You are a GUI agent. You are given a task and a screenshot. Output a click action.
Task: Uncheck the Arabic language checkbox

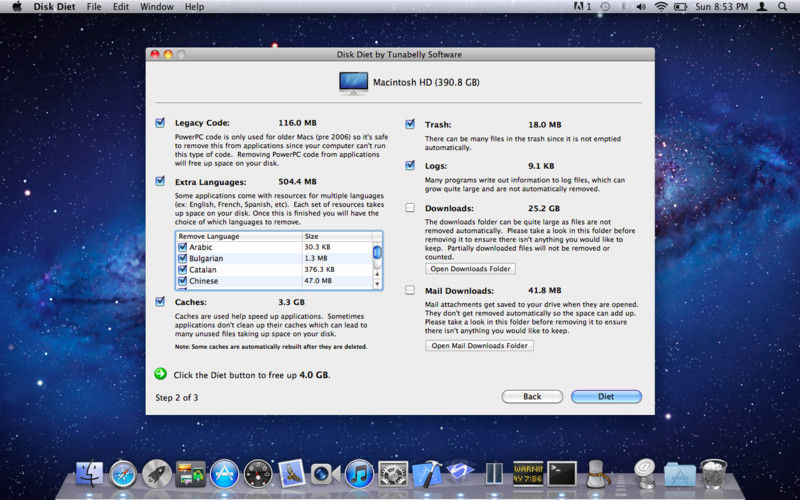[183, 247]
